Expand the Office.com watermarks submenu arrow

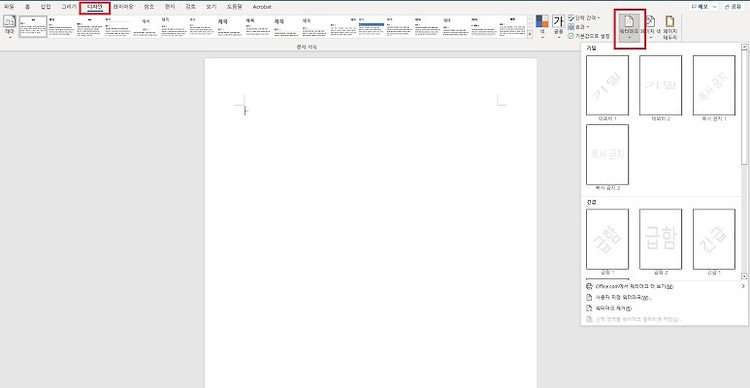[x=743, y=286]
